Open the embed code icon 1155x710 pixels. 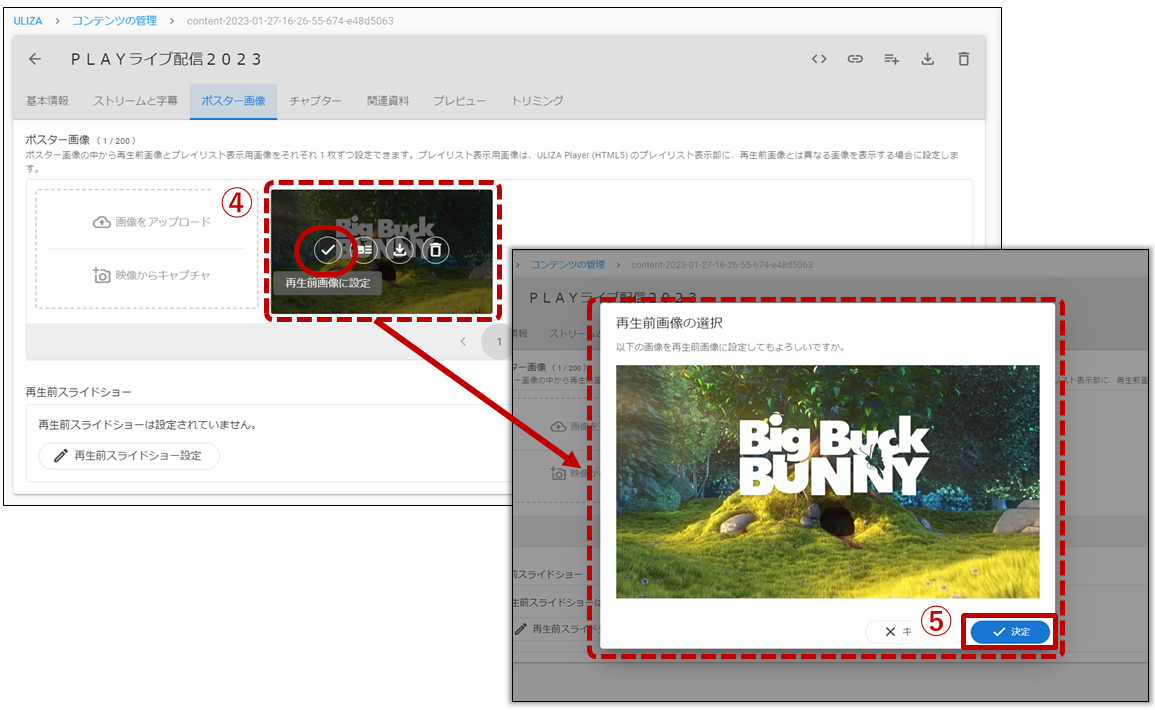click(819, 59)
